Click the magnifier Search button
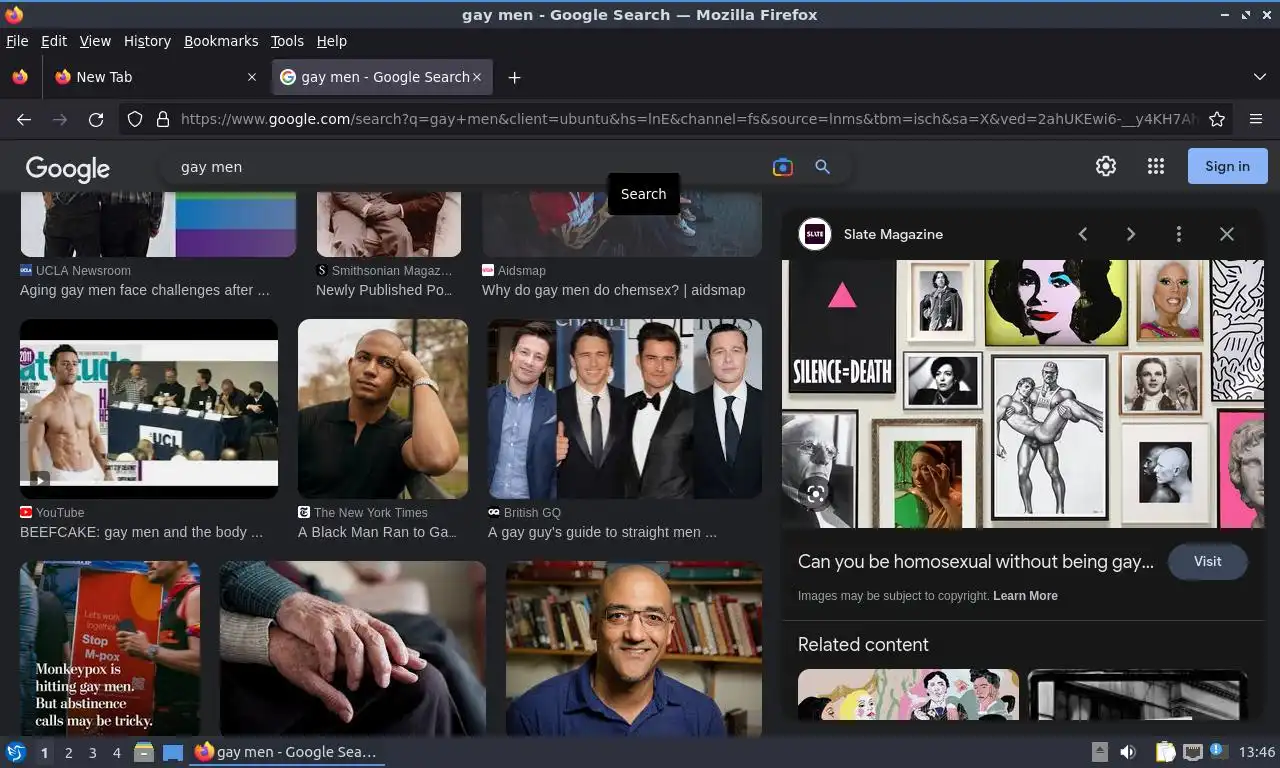Screen dimensions: 1280x768 [822, 167]
